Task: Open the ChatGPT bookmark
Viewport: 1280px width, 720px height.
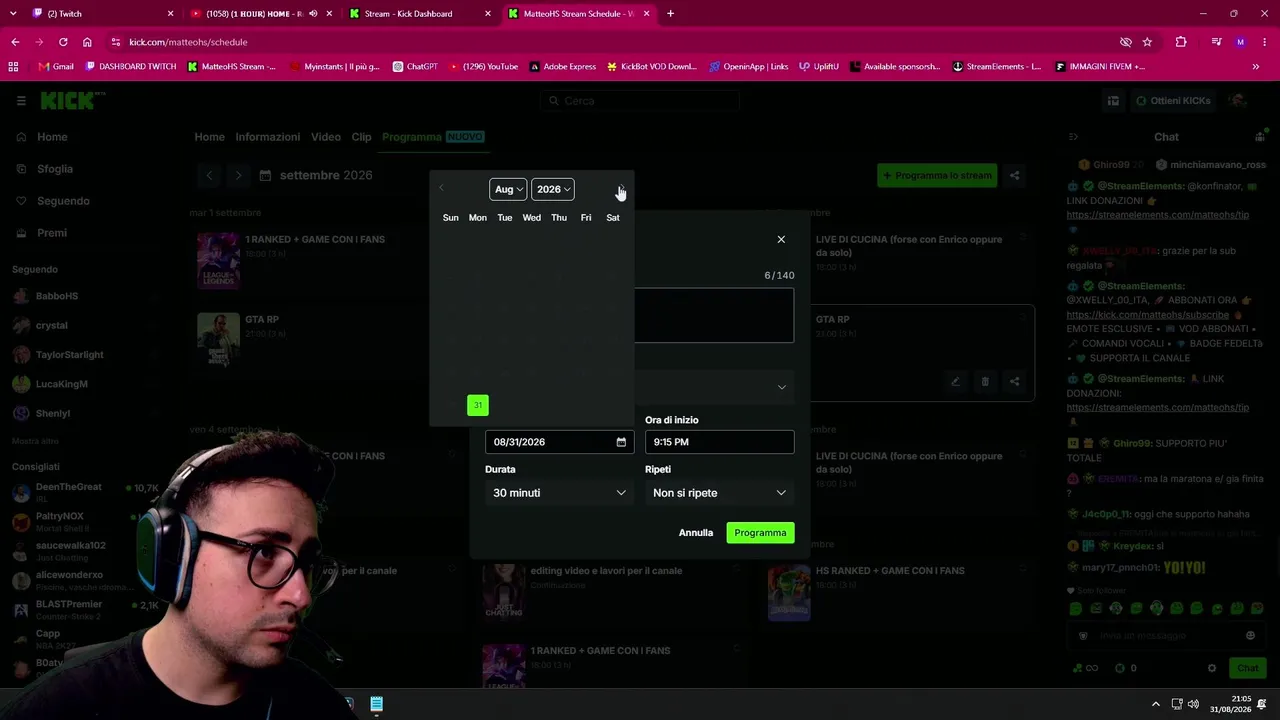Action: tap(415, 67)
